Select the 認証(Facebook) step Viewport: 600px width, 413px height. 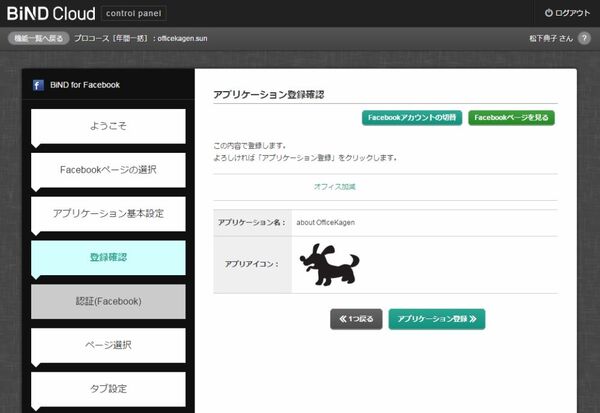click(108, 301)
